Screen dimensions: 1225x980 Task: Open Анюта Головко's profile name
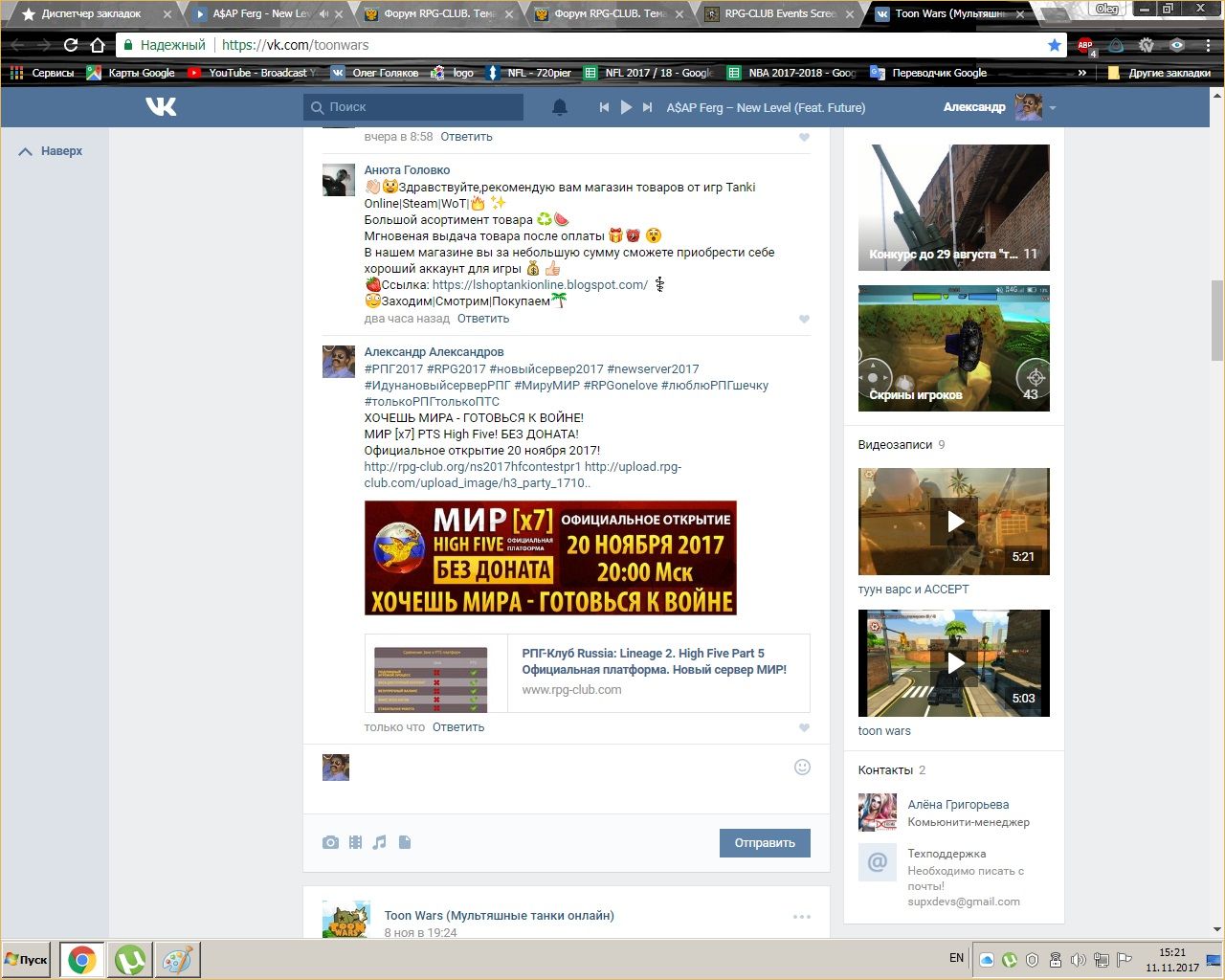[407, 170]
